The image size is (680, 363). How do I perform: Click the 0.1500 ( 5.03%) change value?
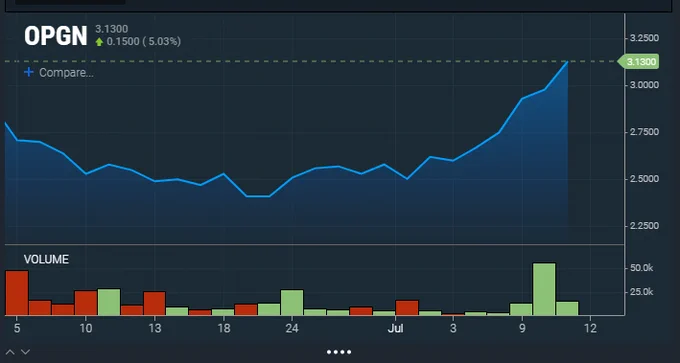pyautogui.click(x=144, y=42)
